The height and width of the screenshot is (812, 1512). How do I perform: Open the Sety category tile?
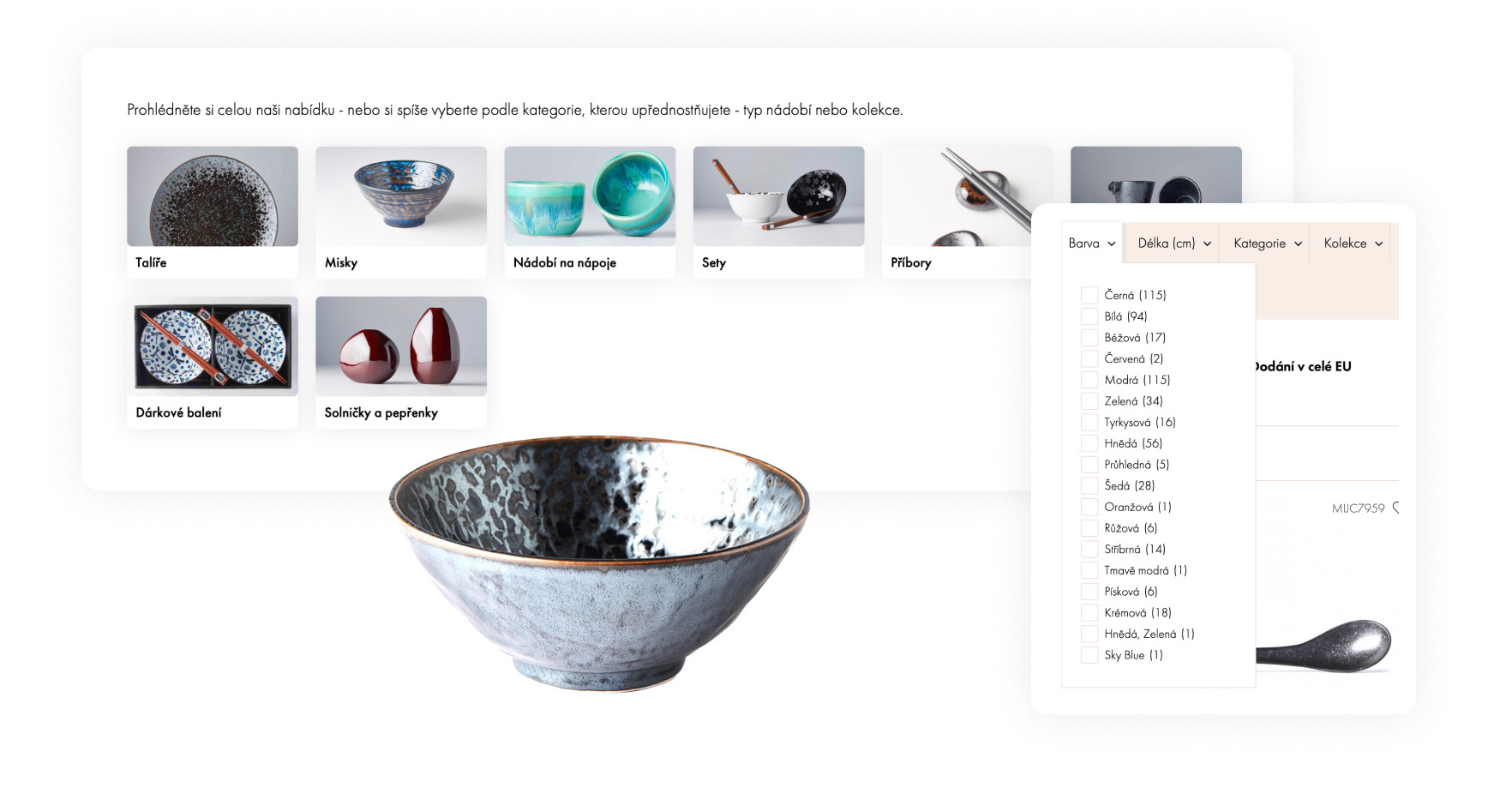(778, 212)
